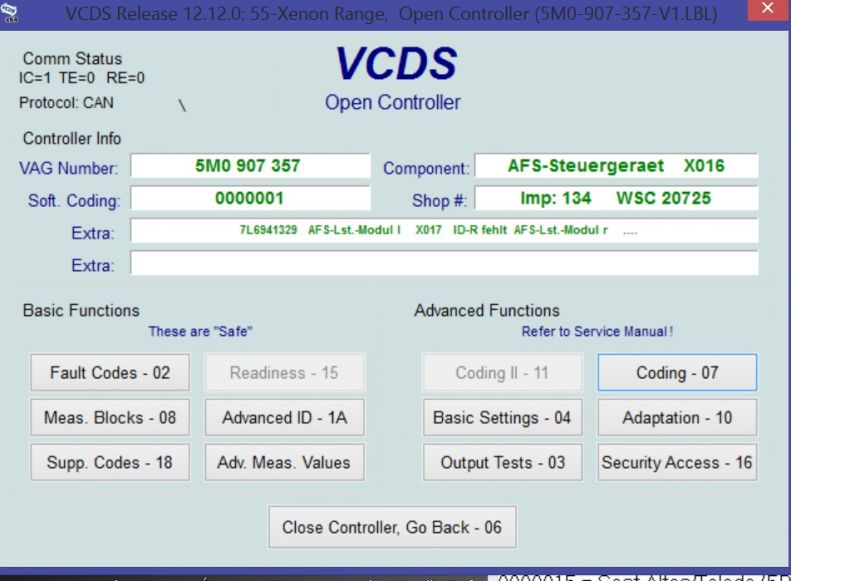Click the "Protocol: CAN" text
The image size is (850, 581).
[66, 102]
